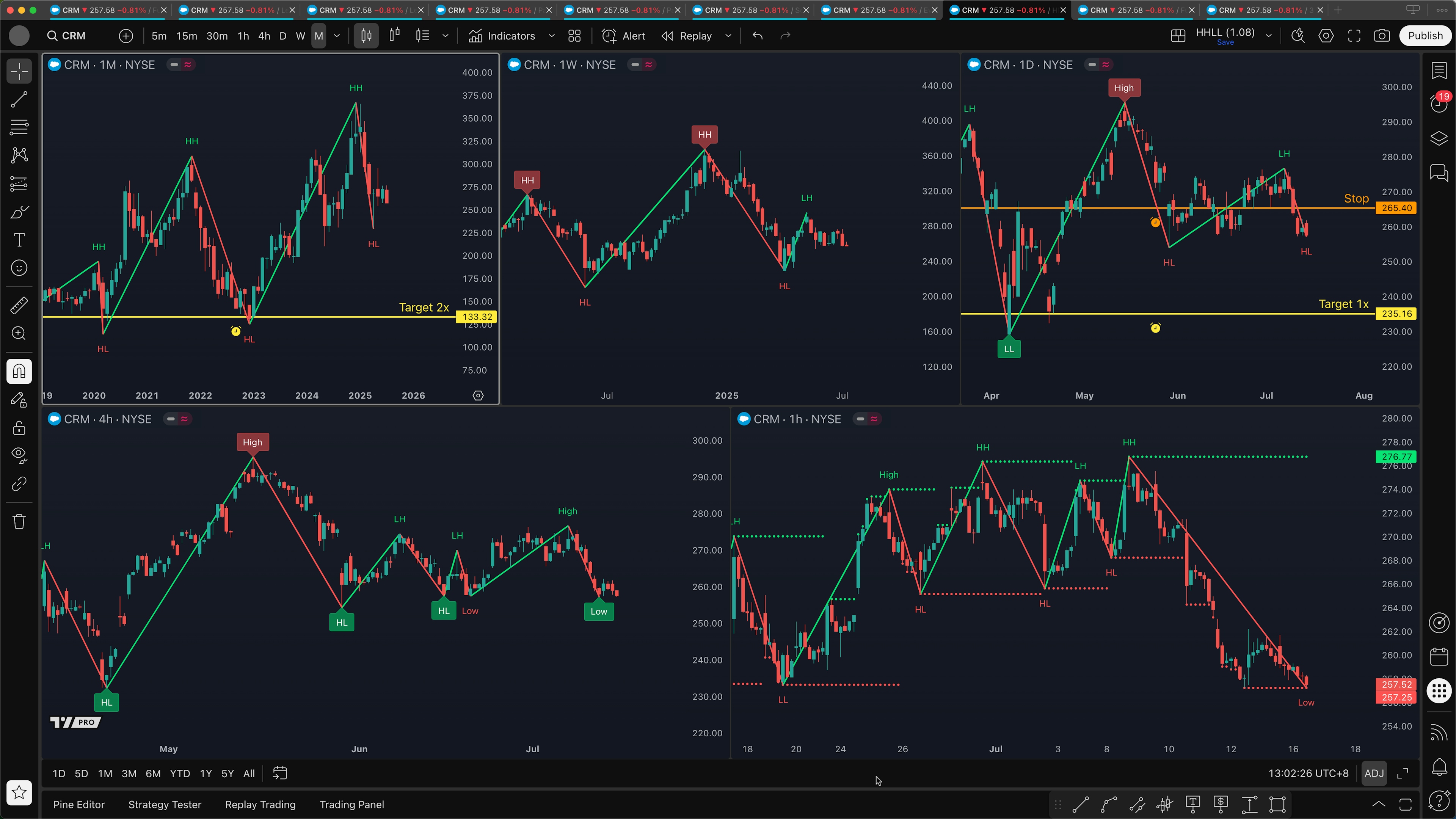The image size is (1456, 819).
Task: Open the chat panel icon
Action: click(1439, 173)
